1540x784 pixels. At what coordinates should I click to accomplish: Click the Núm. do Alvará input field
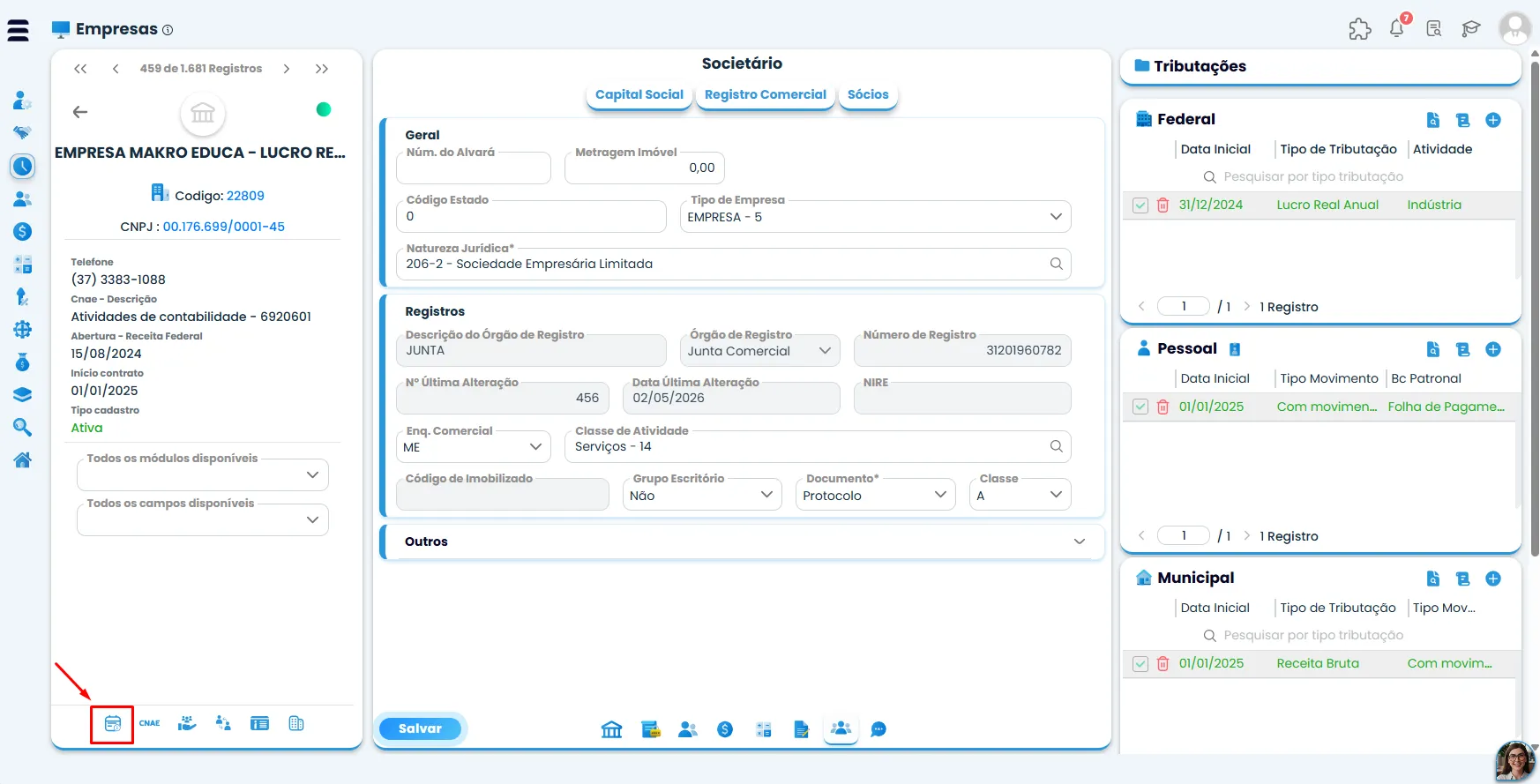[474, 168]
